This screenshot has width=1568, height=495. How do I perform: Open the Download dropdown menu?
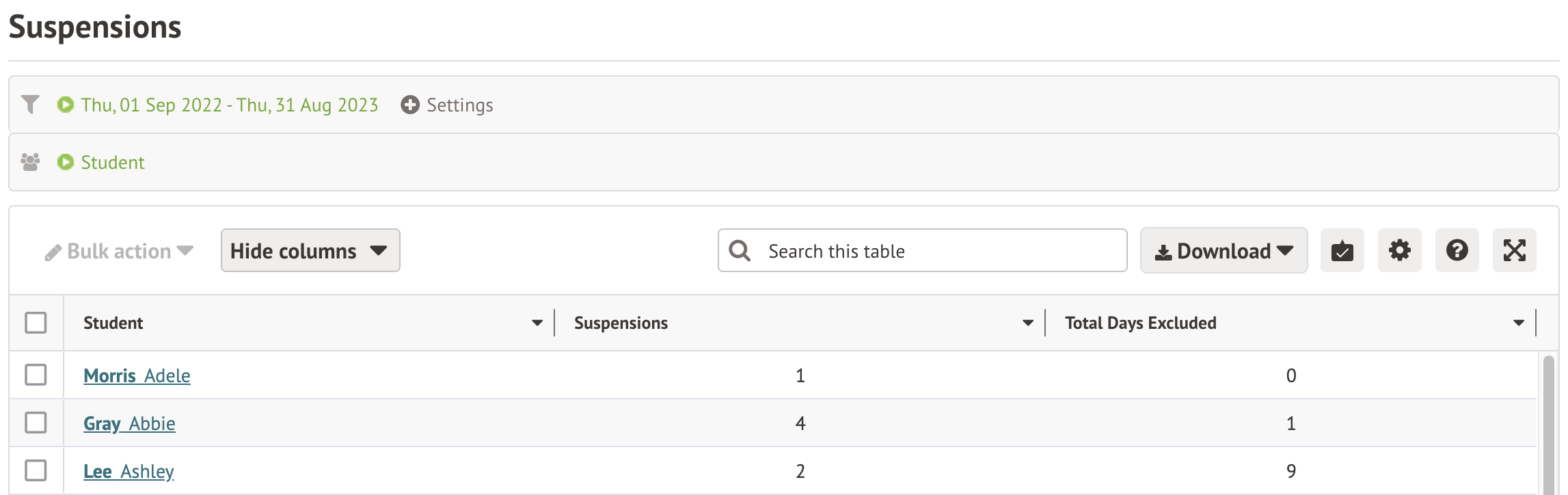tap(1224, 250)
